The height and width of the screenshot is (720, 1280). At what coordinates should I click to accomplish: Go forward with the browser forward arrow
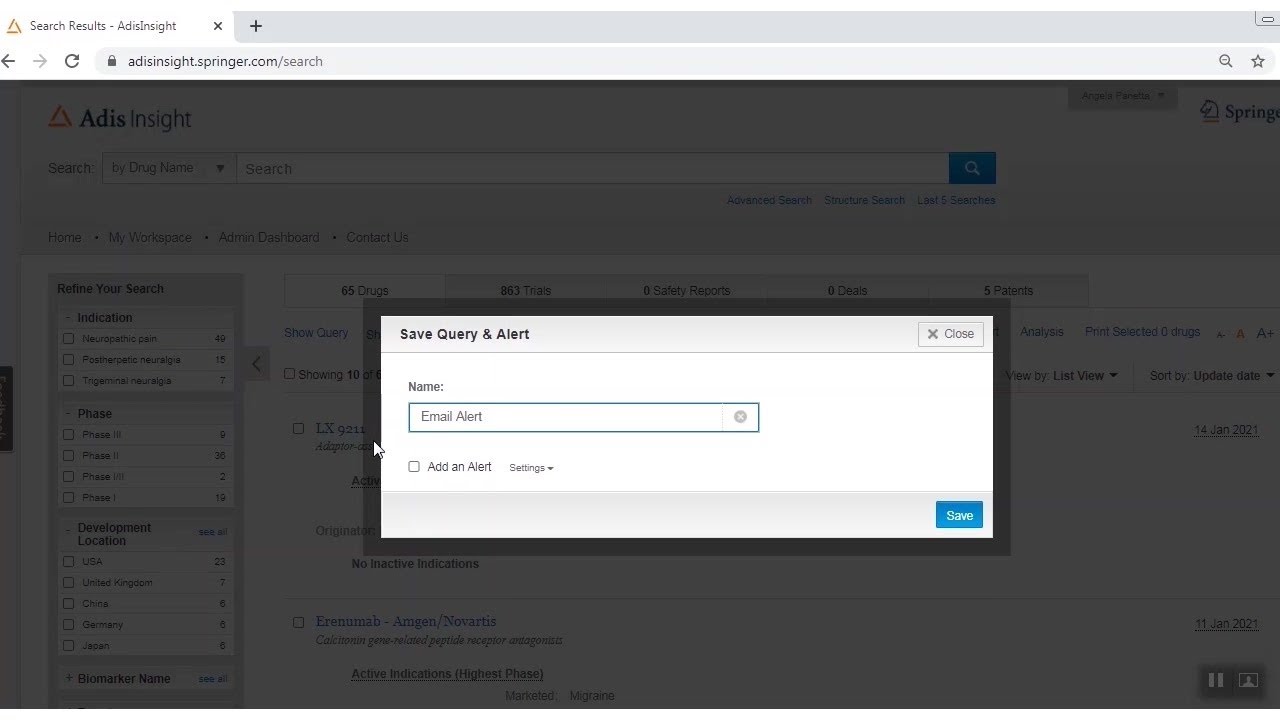(40, 61)
